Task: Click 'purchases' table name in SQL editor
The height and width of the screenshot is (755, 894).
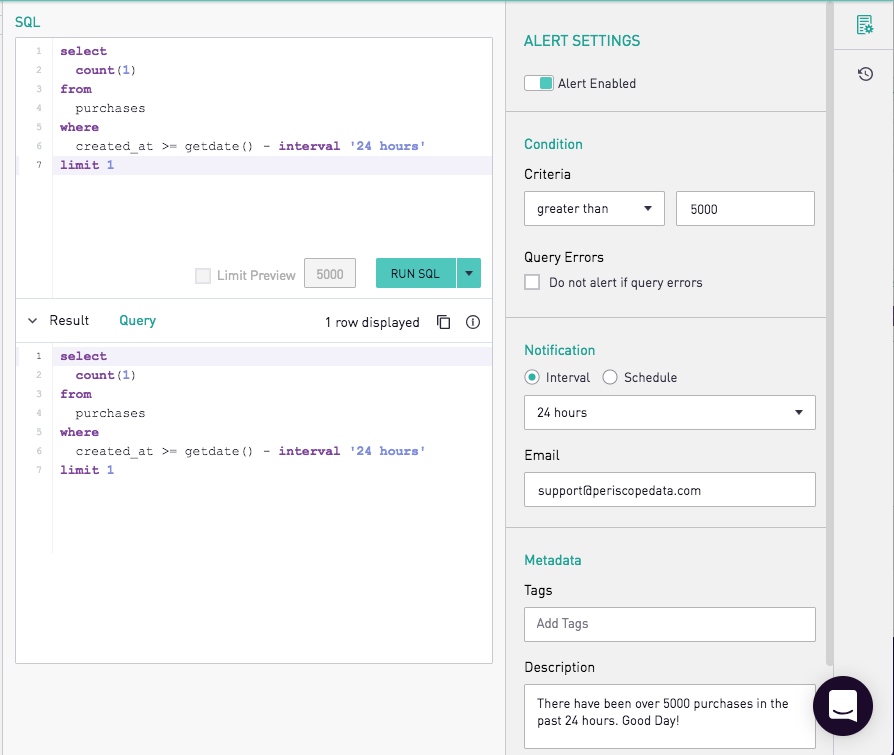Action: (110, 108)
